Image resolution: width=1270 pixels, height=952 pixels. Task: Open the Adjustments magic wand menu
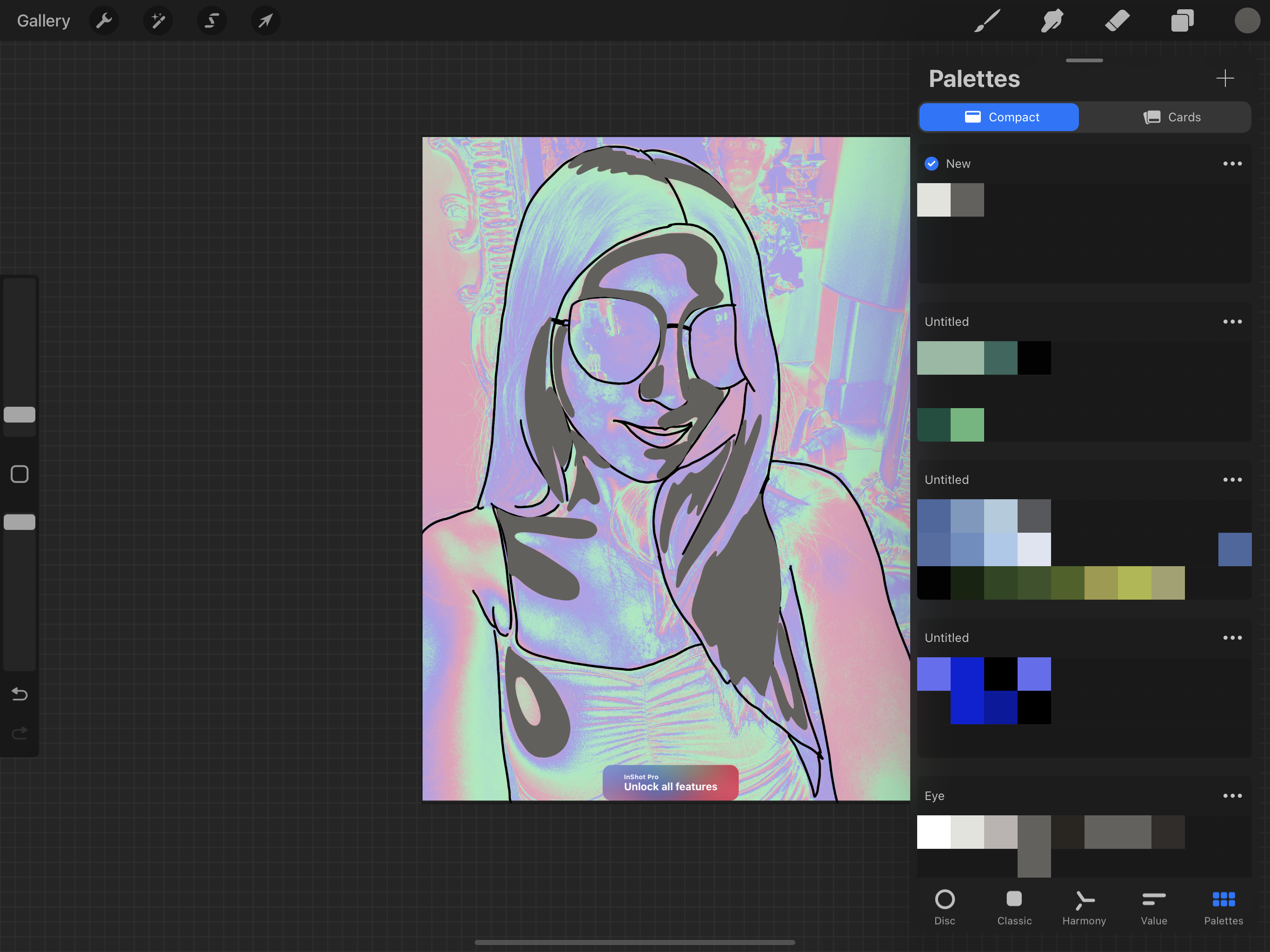(158, 21)
